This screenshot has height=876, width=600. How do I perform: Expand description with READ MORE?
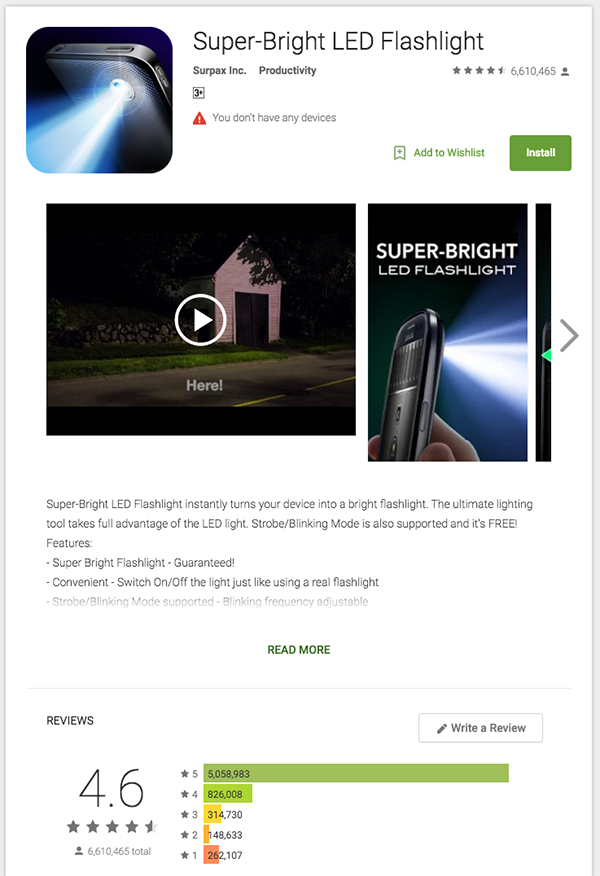299,650
